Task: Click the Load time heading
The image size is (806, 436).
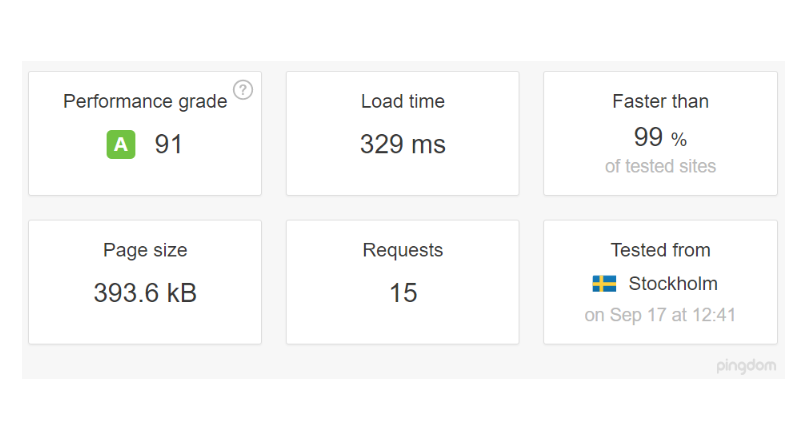Action: [x=403, y=102]
